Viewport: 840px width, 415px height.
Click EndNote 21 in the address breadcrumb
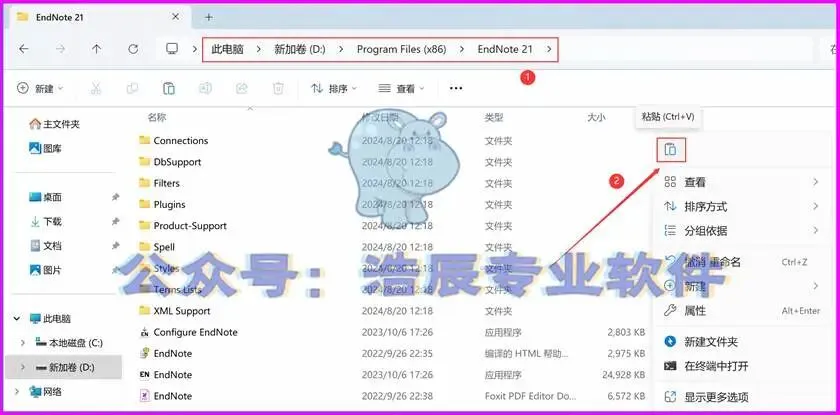[x=505, y=49]
